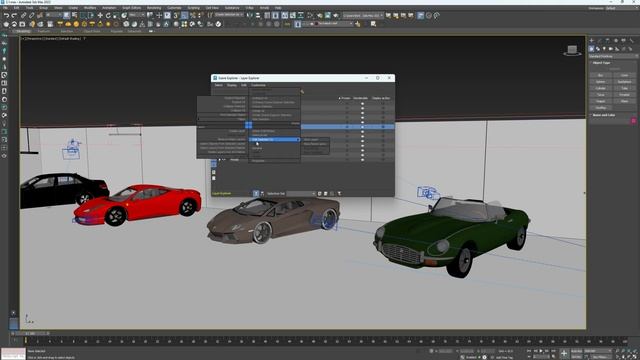This screenshot has width=640, height=360.
Task: Open the selection filter dropdown in toolbar
Action: coord(54,15)
